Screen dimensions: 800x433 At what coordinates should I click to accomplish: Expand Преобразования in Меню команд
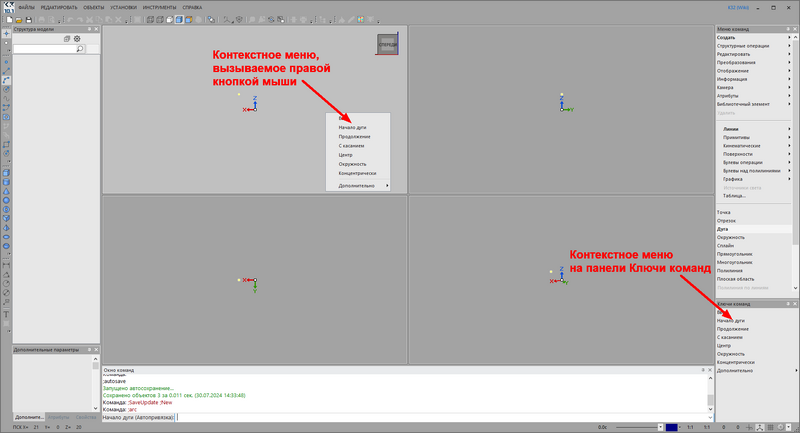pos(753,63)
